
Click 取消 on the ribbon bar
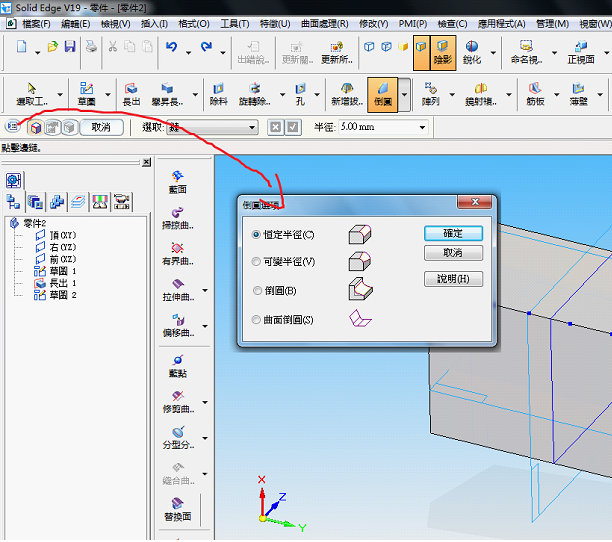coord(101,127)
